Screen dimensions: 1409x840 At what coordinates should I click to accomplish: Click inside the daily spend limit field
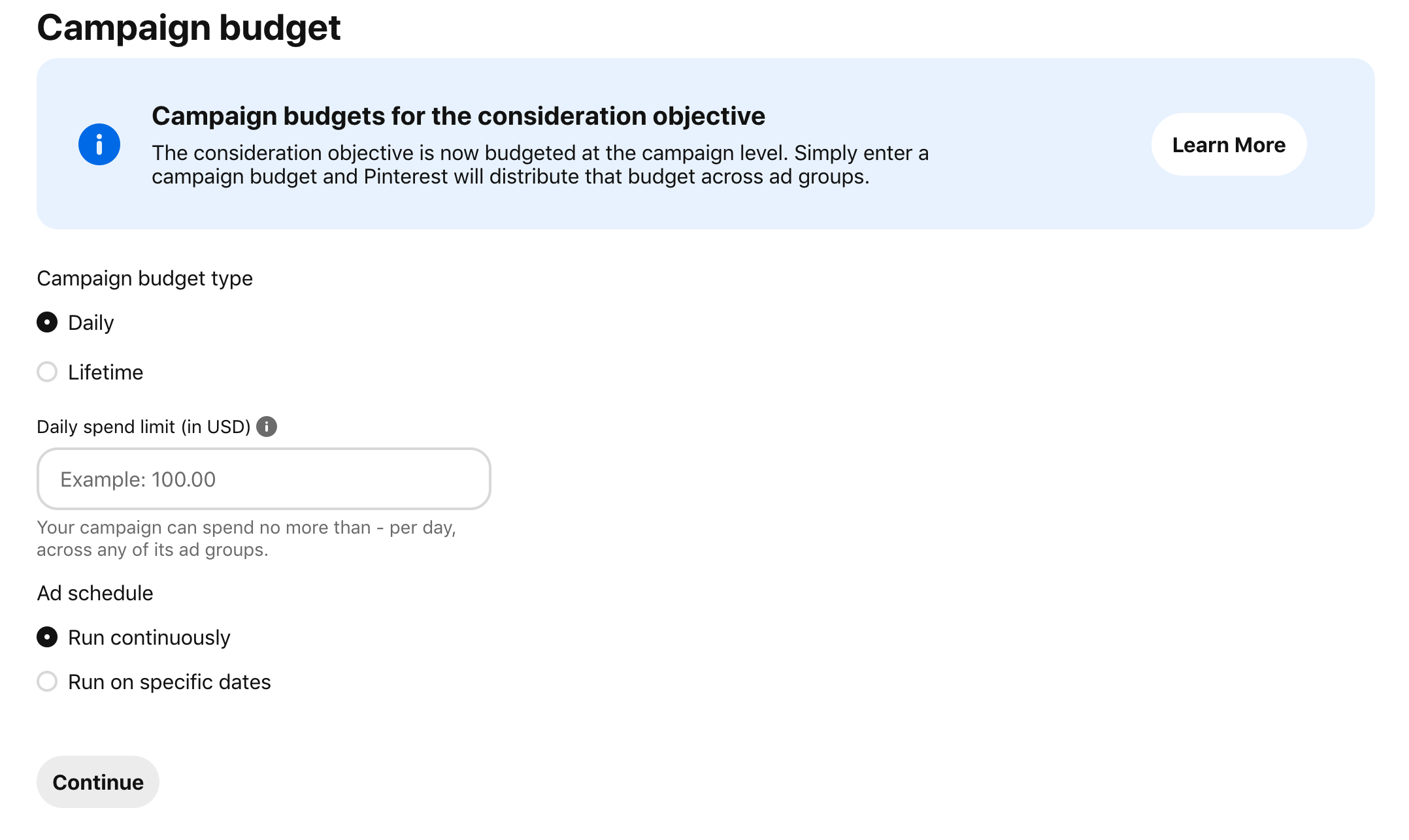coord(263,479)
